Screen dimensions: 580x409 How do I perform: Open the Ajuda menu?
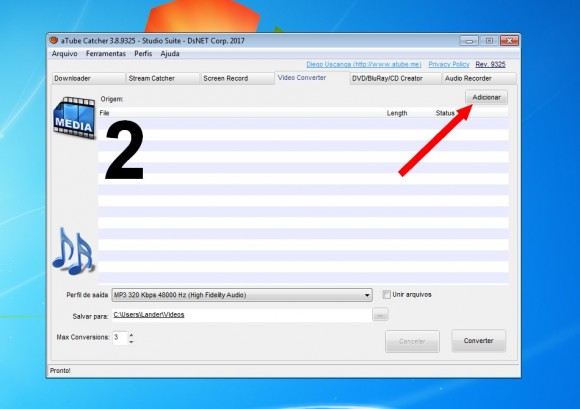click(170, 54)
